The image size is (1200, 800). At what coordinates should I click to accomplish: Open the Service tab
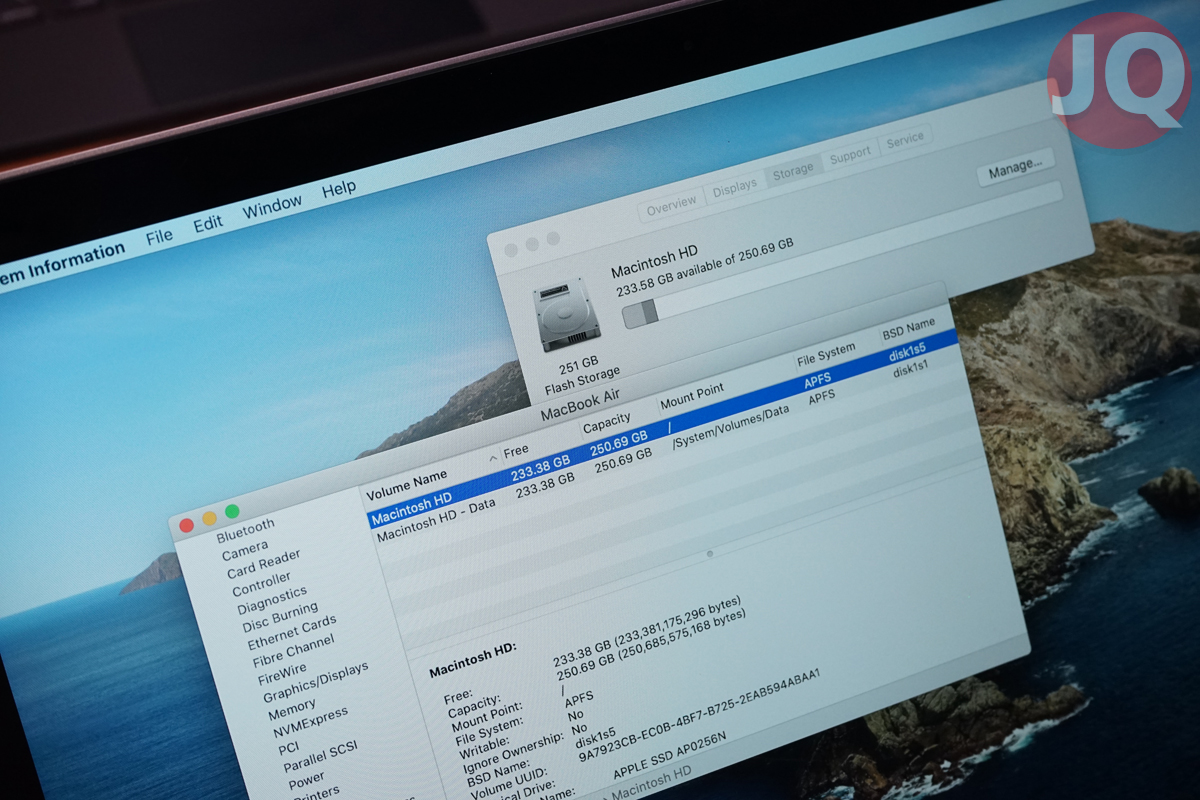coord(905,140)
